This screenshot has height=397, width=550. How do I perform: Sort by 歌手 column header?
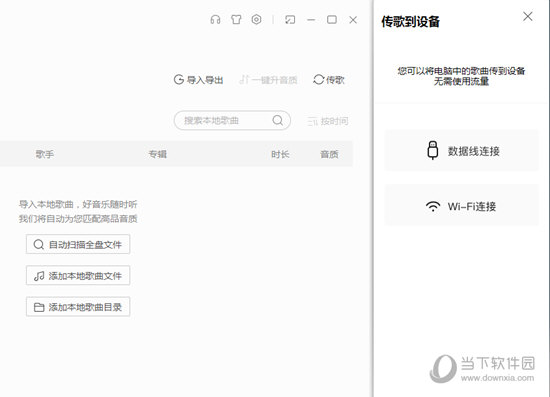45,154
